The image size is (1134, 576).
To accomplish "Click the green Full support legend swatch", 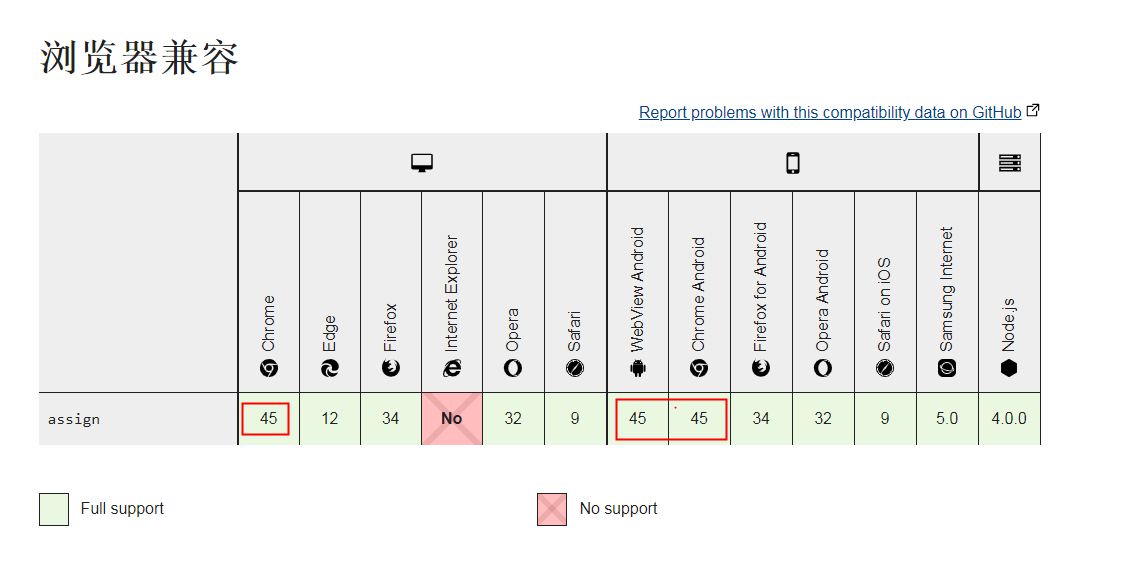I will pos(54,509).
